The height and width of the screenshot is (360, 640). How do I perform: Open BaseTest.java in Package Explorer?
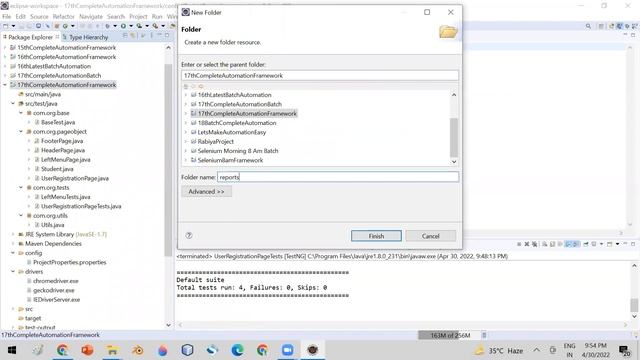coord(58,122)
